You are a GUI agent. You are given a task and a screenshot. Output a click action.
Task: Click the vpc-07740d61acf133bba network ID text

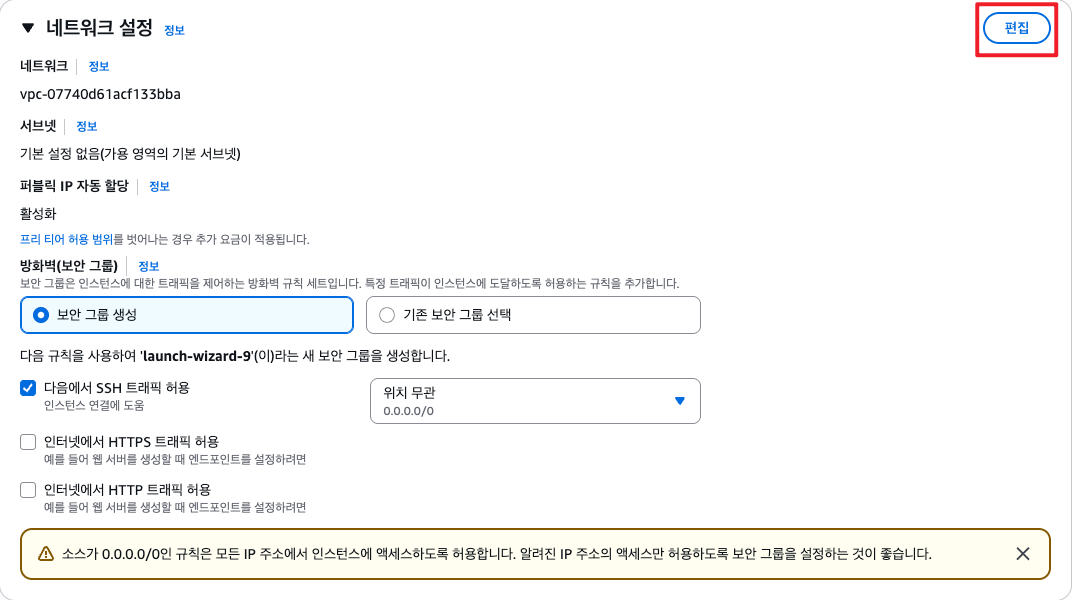pyautogui.click(x=100, y=94)
